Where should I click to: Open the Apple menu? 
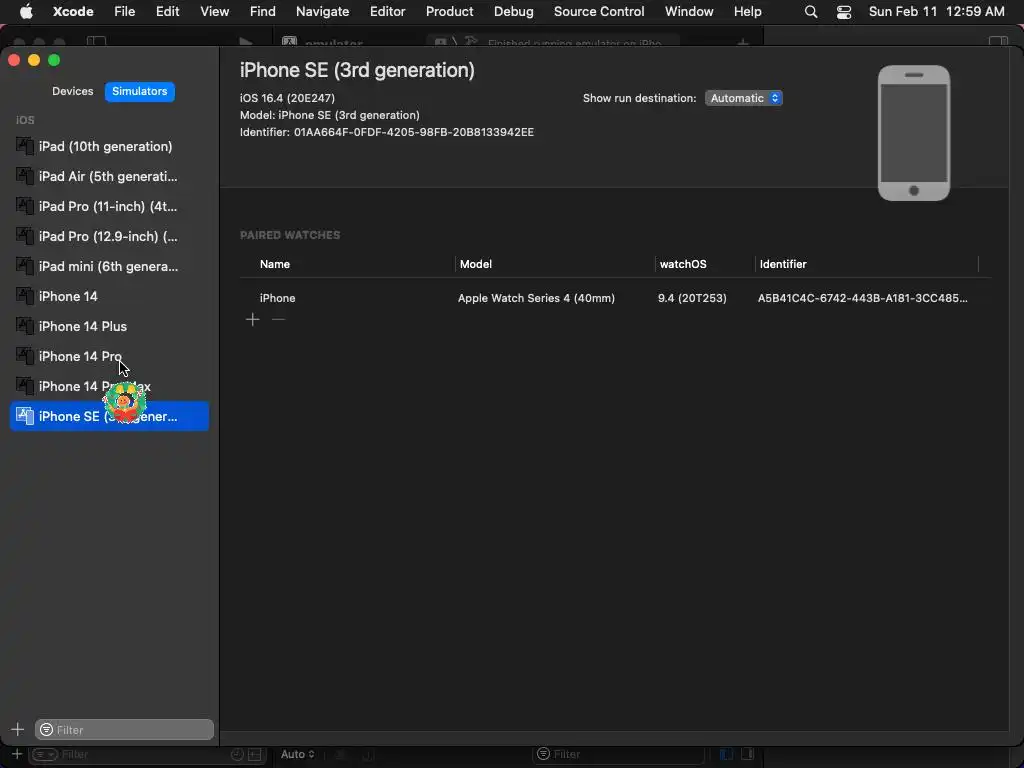click(26, 11)
